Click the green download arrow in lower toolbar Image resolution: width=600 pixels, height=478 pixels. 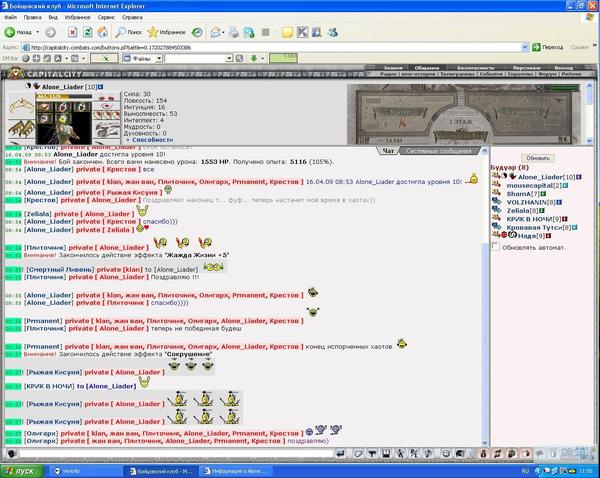click(253, 58)
